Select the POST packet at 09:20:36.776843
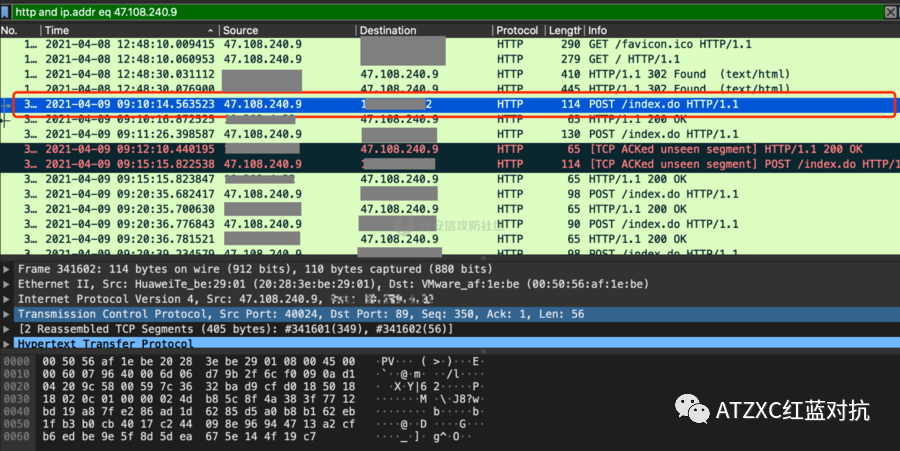The width and height of the screenshot is (900, 451). 450,224
